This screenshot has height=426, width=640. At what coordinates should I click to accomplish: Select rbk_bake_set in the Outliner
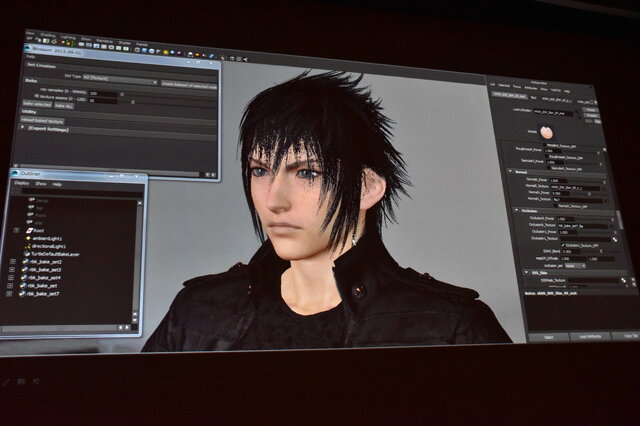(x=42, y=286)
